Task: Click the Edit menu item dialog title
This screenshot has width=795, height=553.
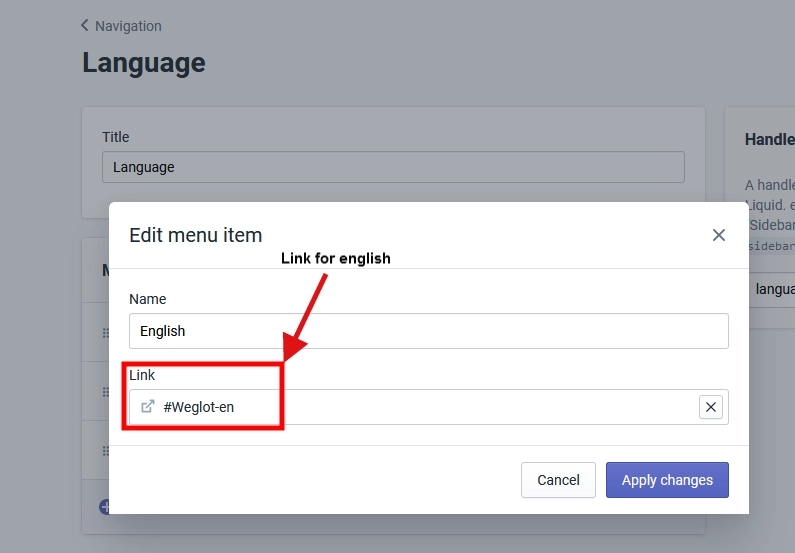Action: click(196, 236)
